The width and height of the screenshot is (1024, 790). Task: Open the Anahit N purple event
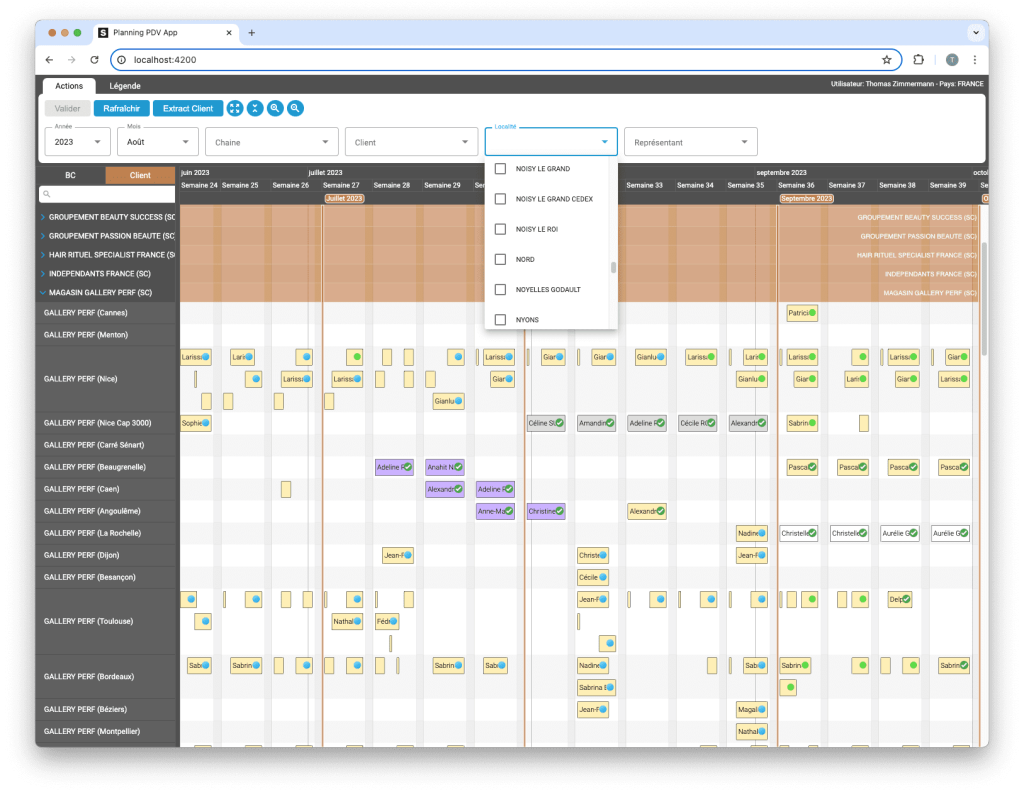pyautogui.click(x=445, y=467)
